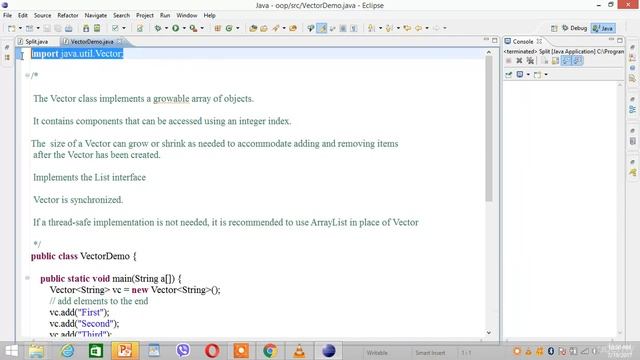Click the New Java Package icon
This screenshot has height=360, width=640.
click(x=218, y=28)
